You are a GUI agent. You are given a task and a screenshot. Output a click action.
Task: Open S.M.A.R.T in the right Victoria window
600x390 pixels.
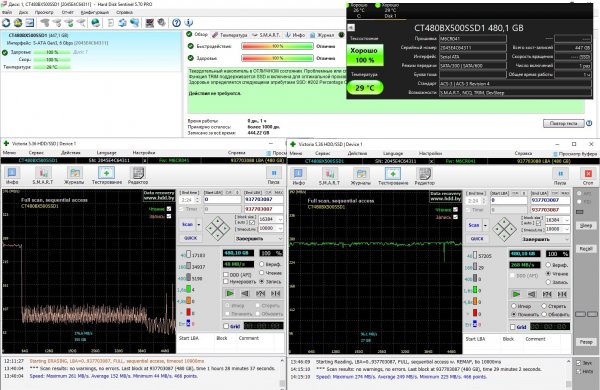coord(329,176)
